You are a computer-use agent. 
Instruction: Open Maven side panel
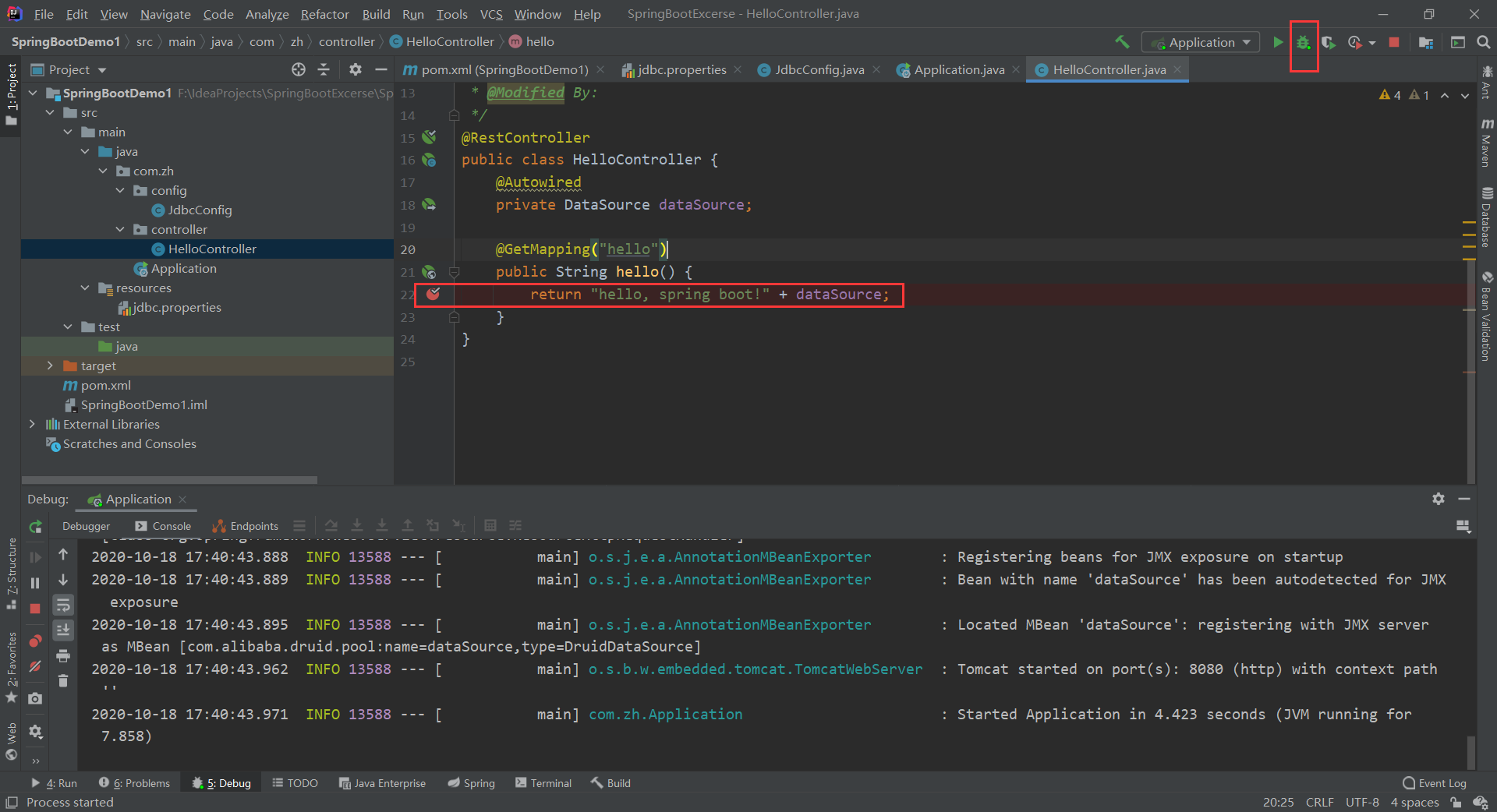click(1487, 143)
